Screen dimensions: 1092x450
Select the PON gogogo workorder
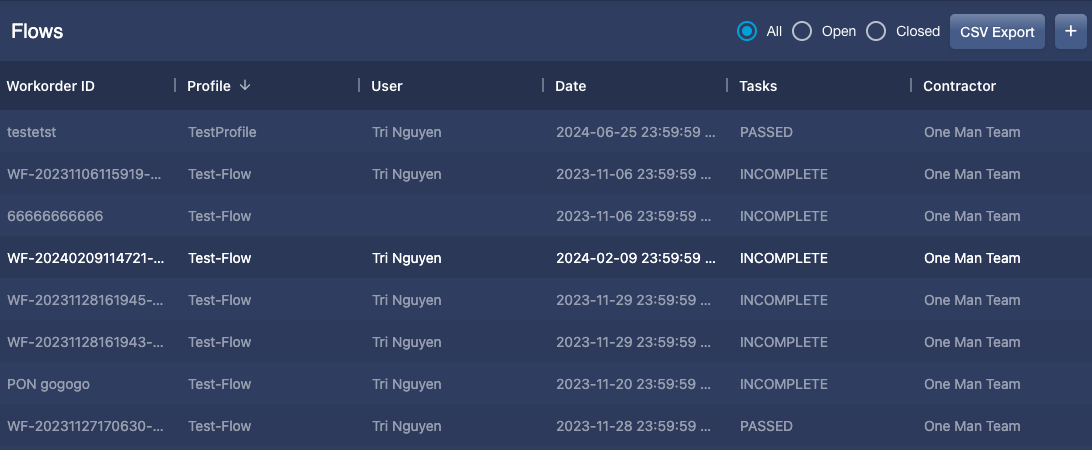[x=546, y=384]
